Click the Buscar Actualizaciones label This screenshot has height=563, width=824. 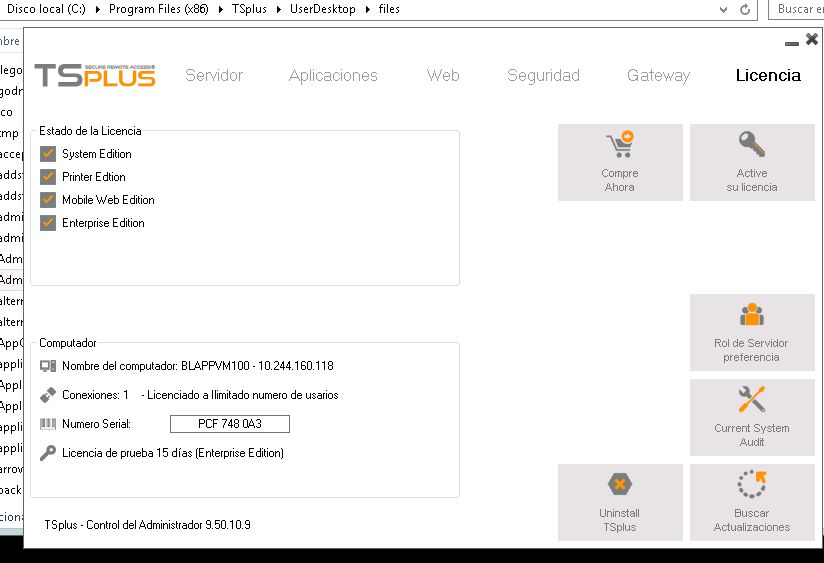[x=752, y=520]
